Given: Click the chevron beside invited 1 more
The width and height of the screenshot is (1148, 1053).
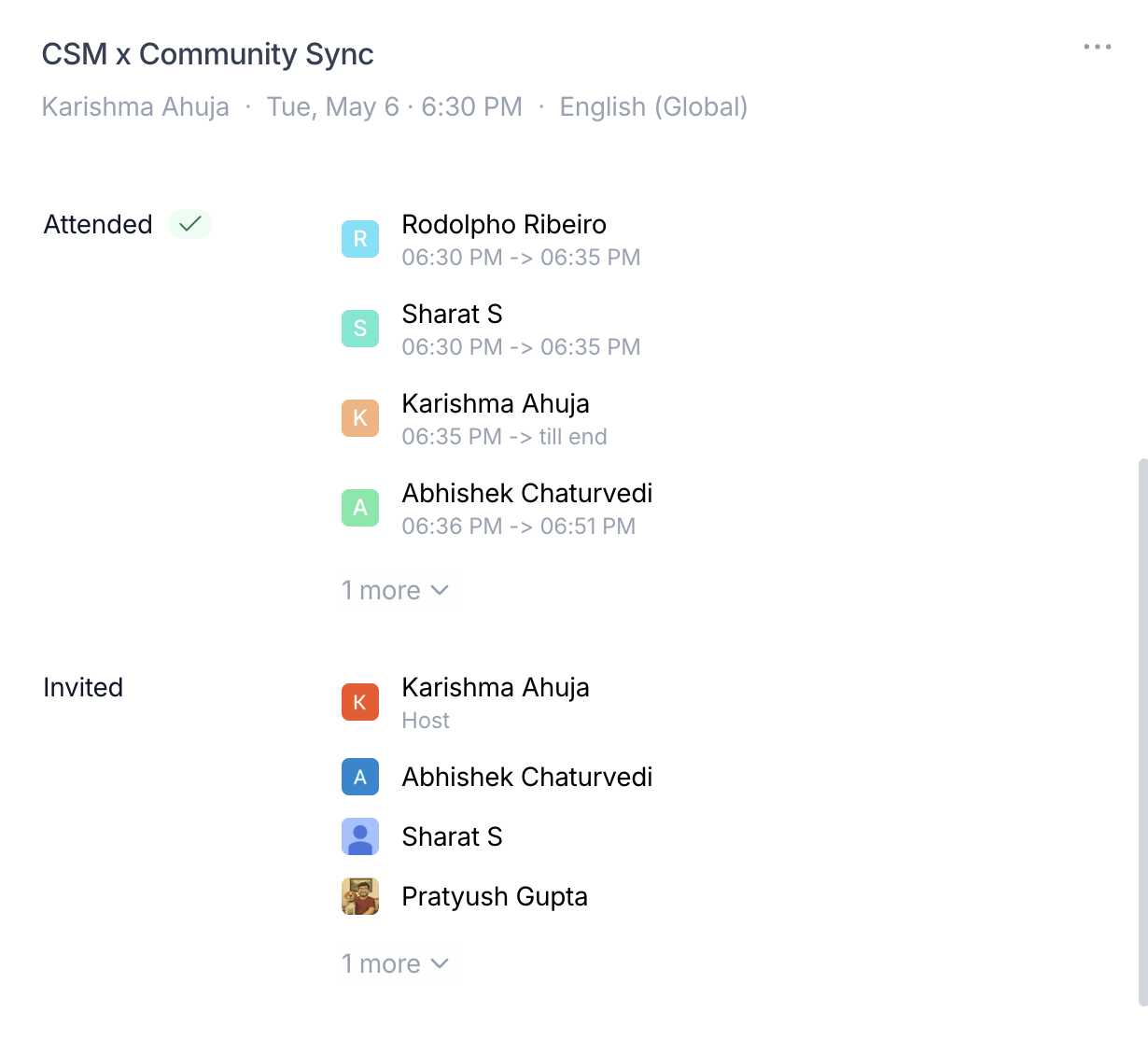Looking at the screenshot, I should click(x=441, y=963).
